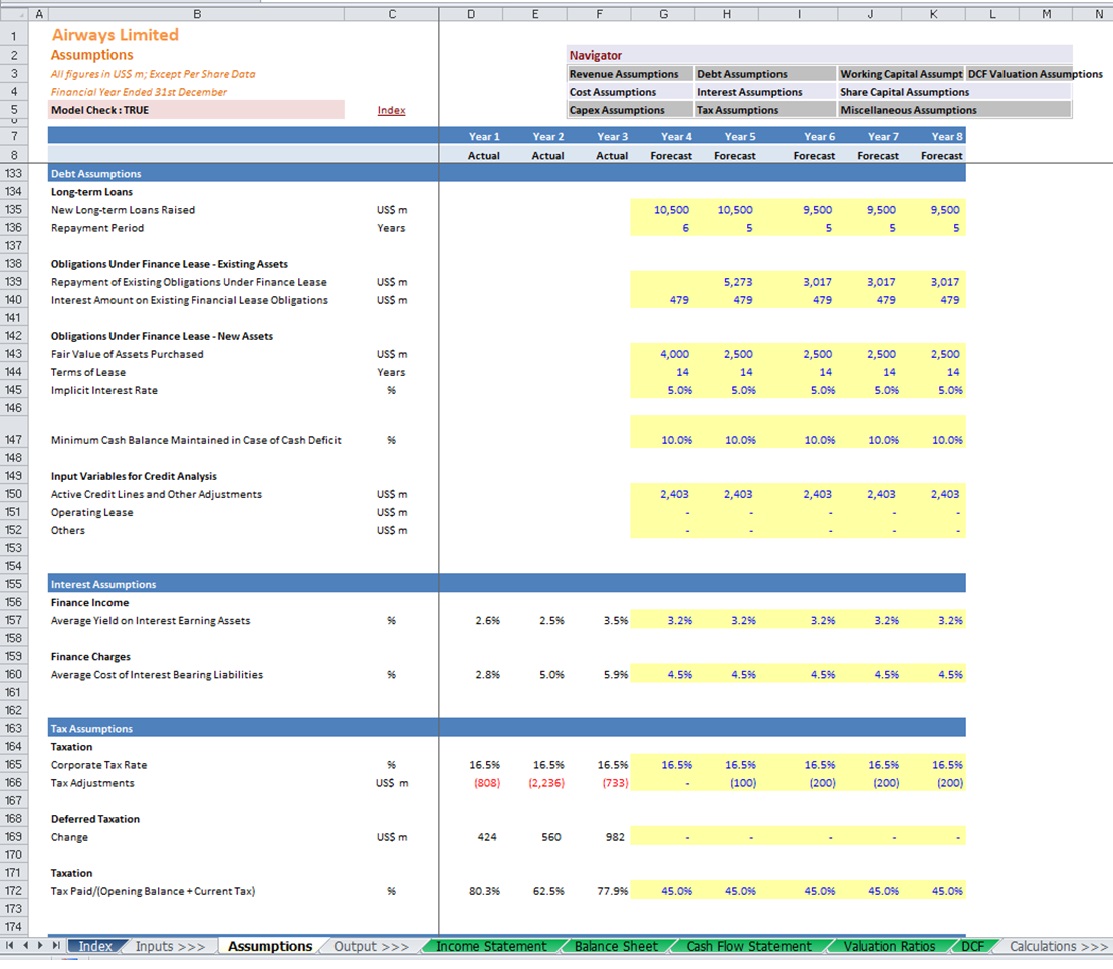Select Year 4 fair value 4,000 cell
This screenshot has height=969, width=1113.
(x=663, y=354)
